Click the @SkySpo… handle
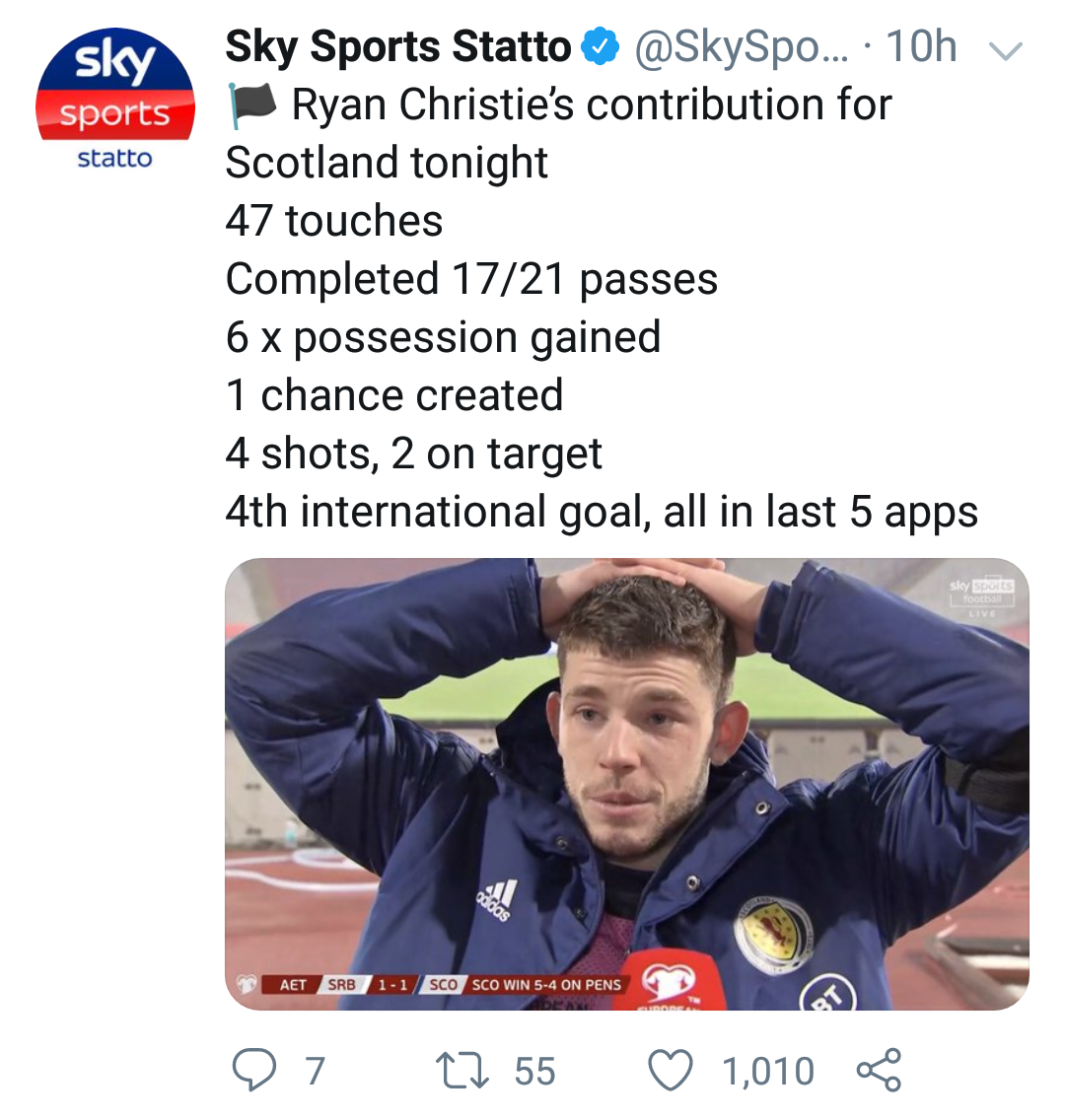Screen dimensions: 1065x1120 click(740, 47)
